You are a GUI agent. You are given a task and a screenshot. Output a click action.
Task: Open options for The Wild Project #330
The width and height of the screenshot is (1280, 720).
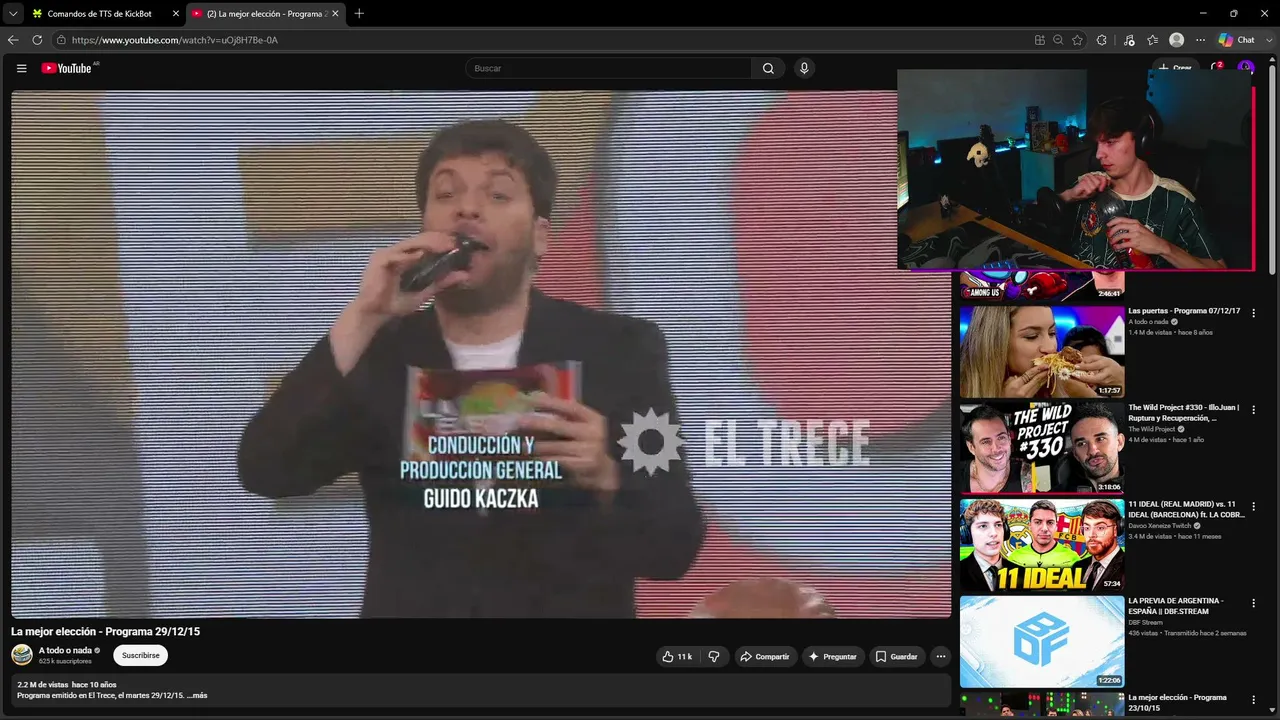[1254, 410]
